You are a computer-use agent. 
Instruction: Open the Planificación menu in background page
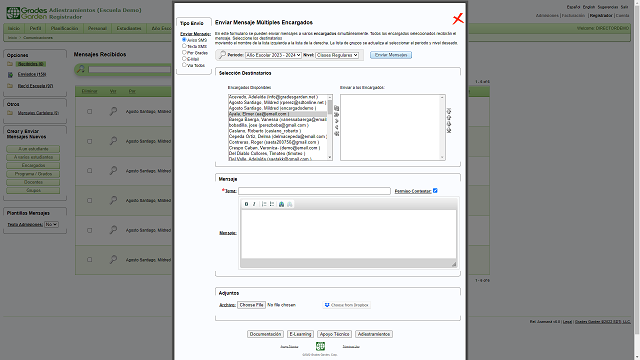pos(64,28)
